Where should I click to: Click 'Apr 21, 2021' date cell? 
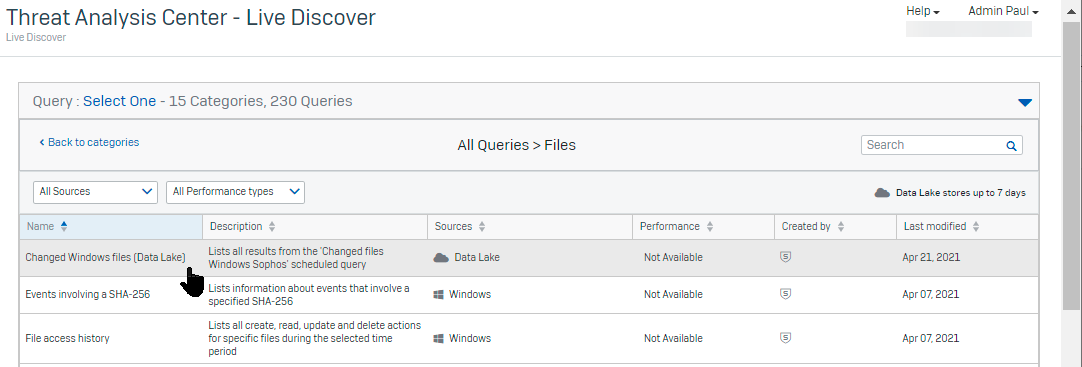click(x=931, y=257)
